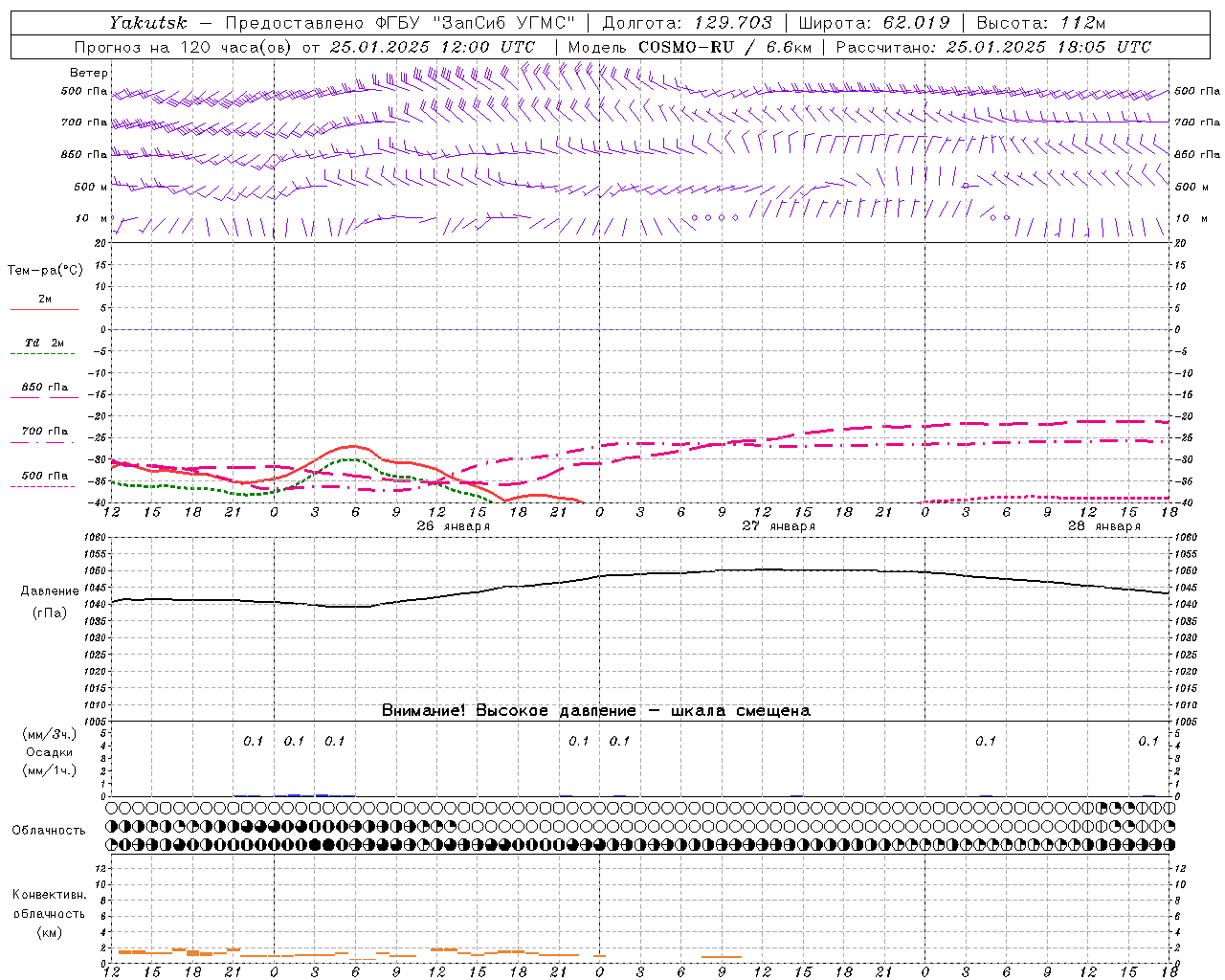Click the pink dash-dot line sample under '700 гПа' legend
This screenshot has width=1225, height=980.
pos(43,443)
